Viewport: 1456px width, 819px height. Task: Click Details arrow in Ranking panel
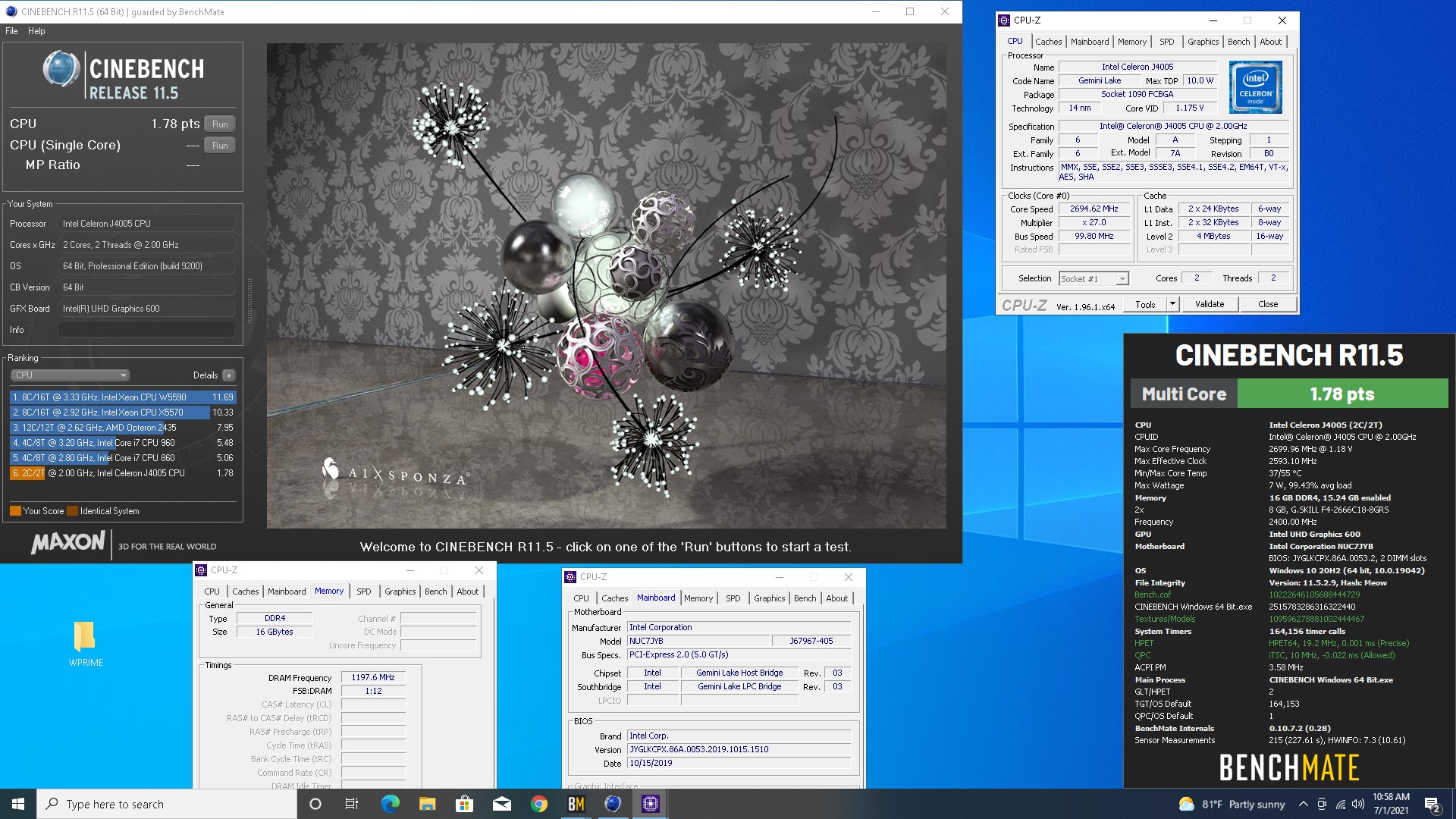point(229,375)
